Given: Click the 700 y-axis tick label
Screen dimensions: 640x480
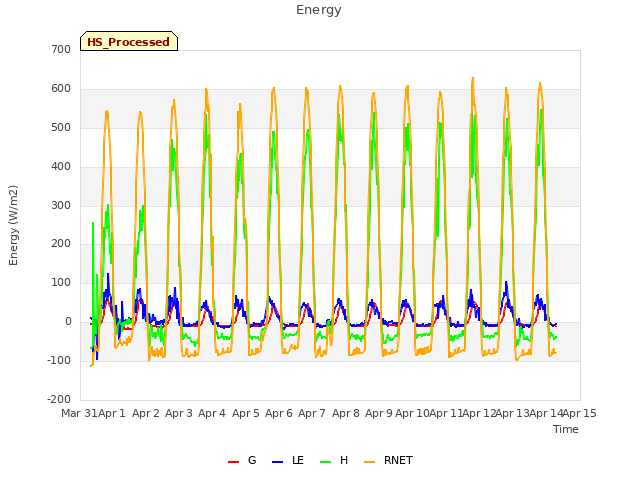Looking at the screenshot, I should (61, 49).
